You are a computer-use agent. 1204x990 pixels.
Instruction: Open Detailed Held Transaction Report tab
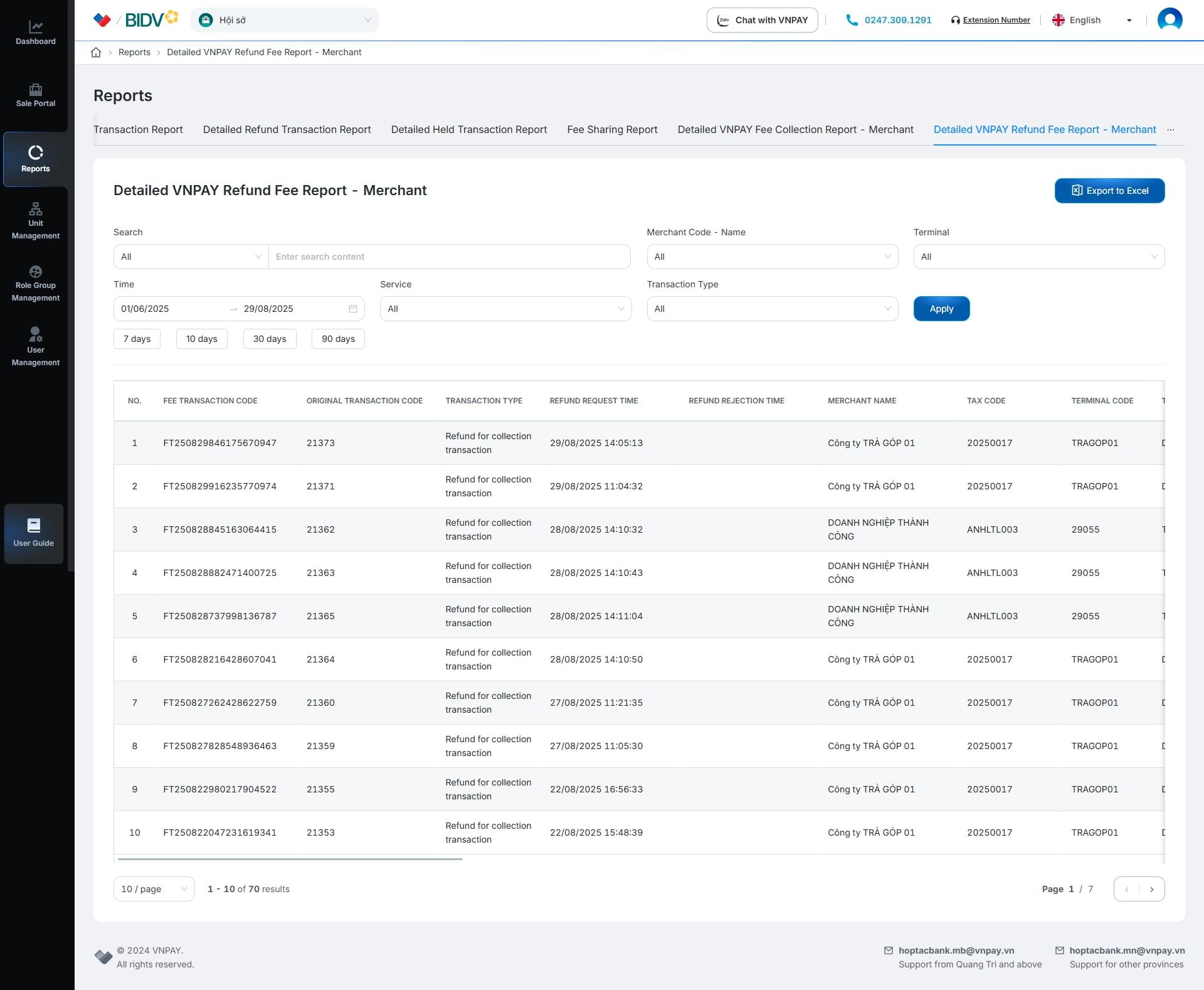468,129
